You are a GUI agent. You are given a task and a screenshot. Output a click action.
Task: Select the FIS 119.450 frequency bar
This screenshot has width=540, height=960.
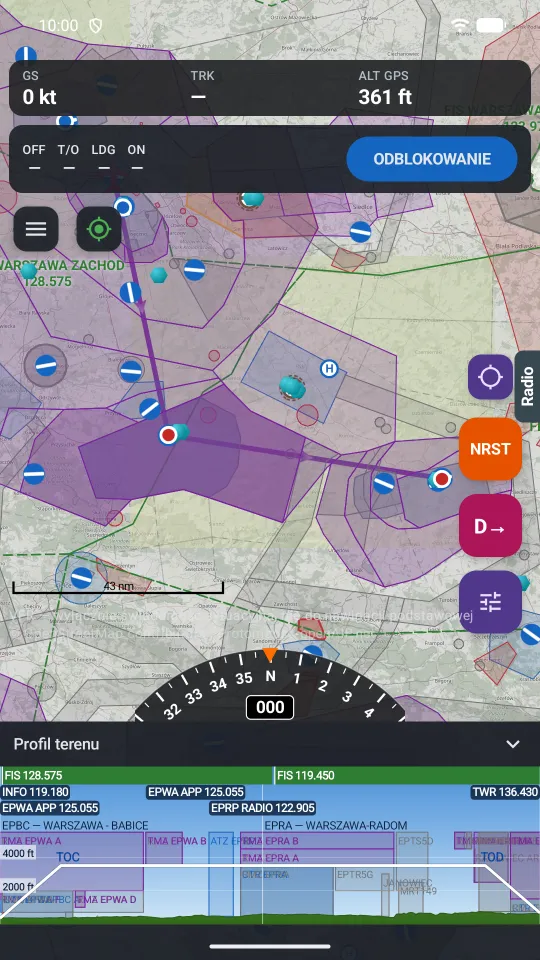tap(407, 775)
